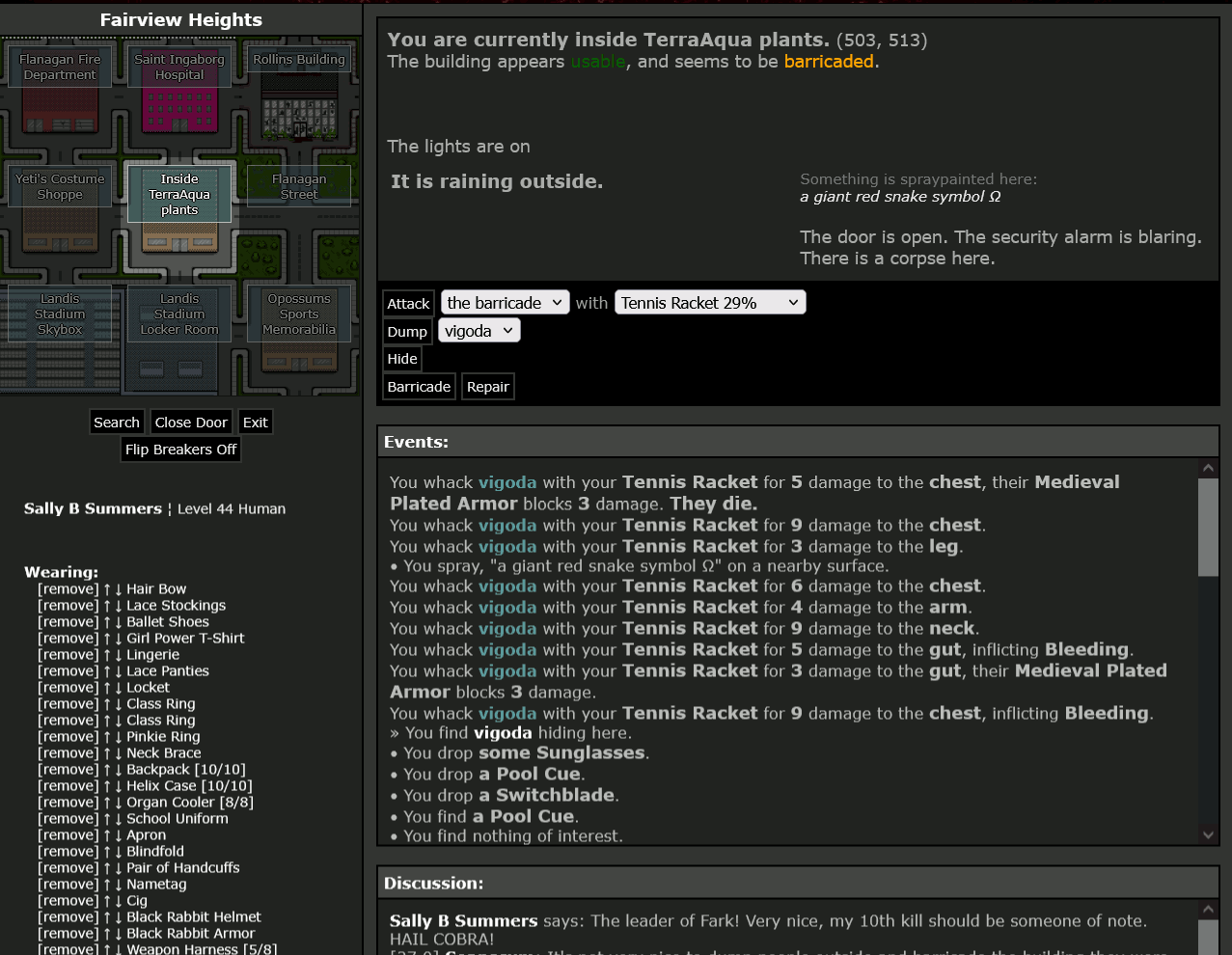The width and height of the screenshot is (1232, 955).
Task: Click the Events panel scroll down arrow
Action: [x=1208, y=835]
